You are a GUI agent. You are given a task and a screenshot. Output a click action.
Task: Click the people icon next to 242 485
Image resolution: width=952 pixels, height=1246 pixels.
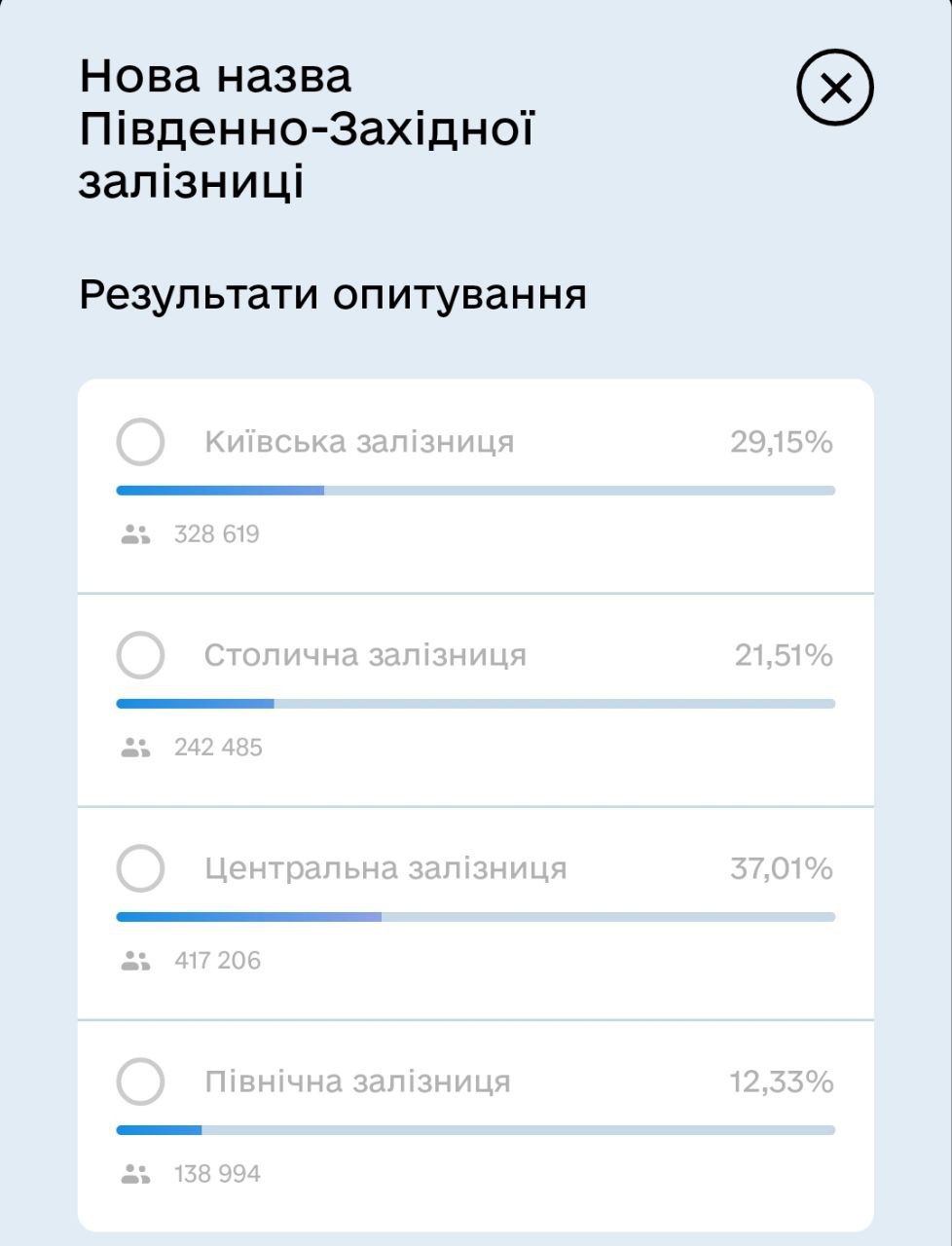pos(135,748)
